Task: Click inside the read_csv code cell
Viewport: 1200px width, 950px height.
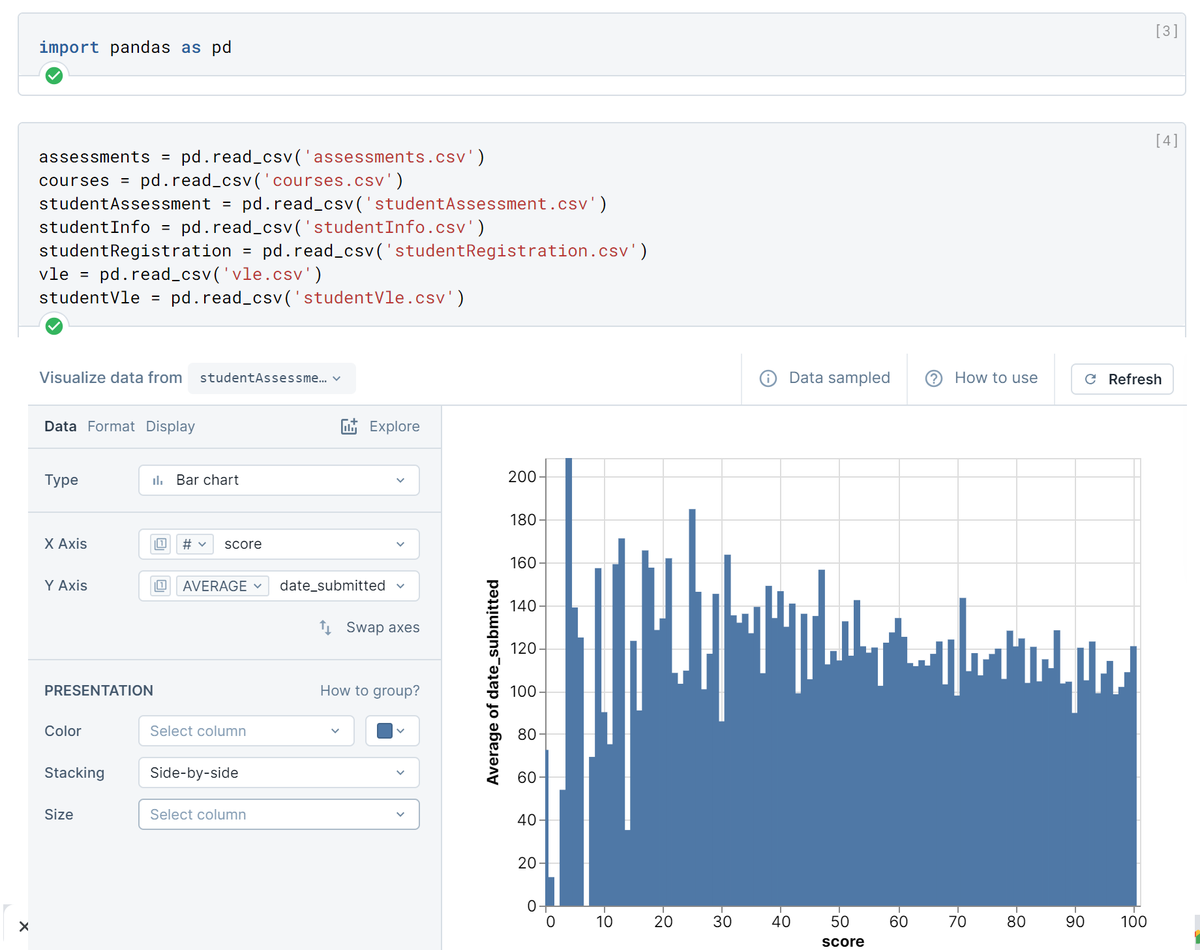Action: pyautogui.click(x=600, y=227)
